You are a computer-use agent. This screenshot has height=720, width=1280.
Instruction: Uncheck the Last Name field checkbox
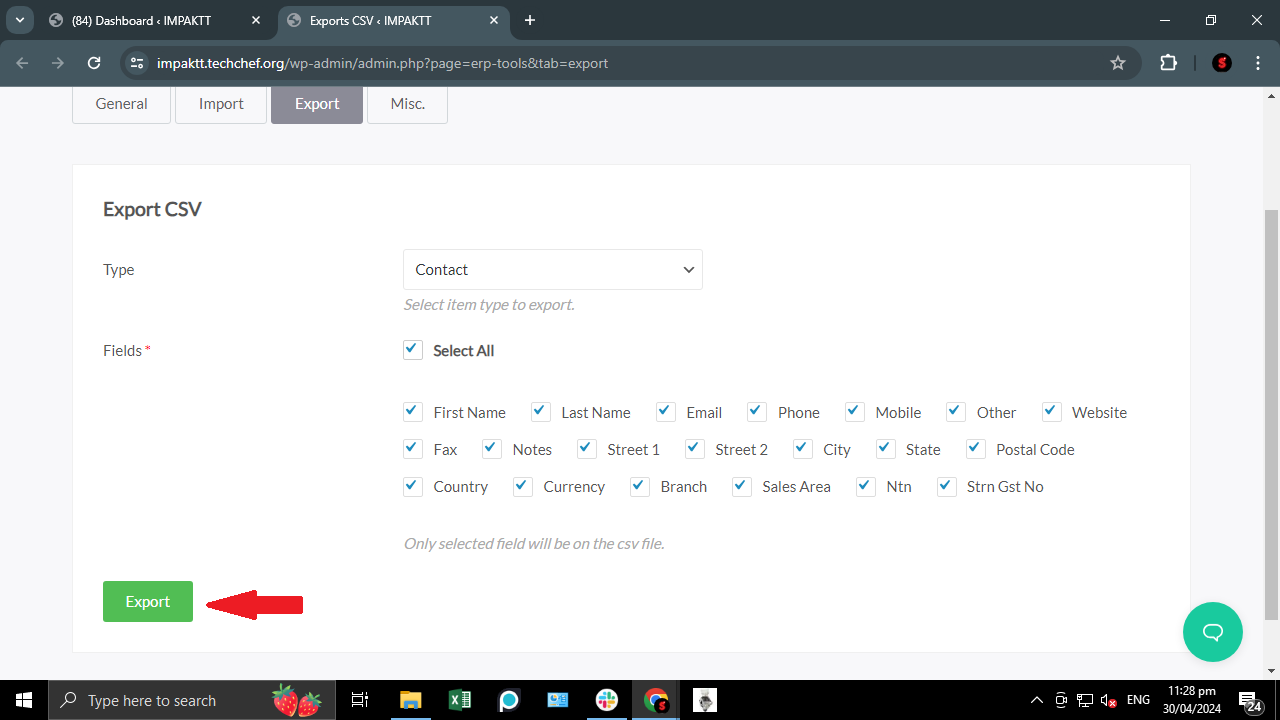pos(541,412)
